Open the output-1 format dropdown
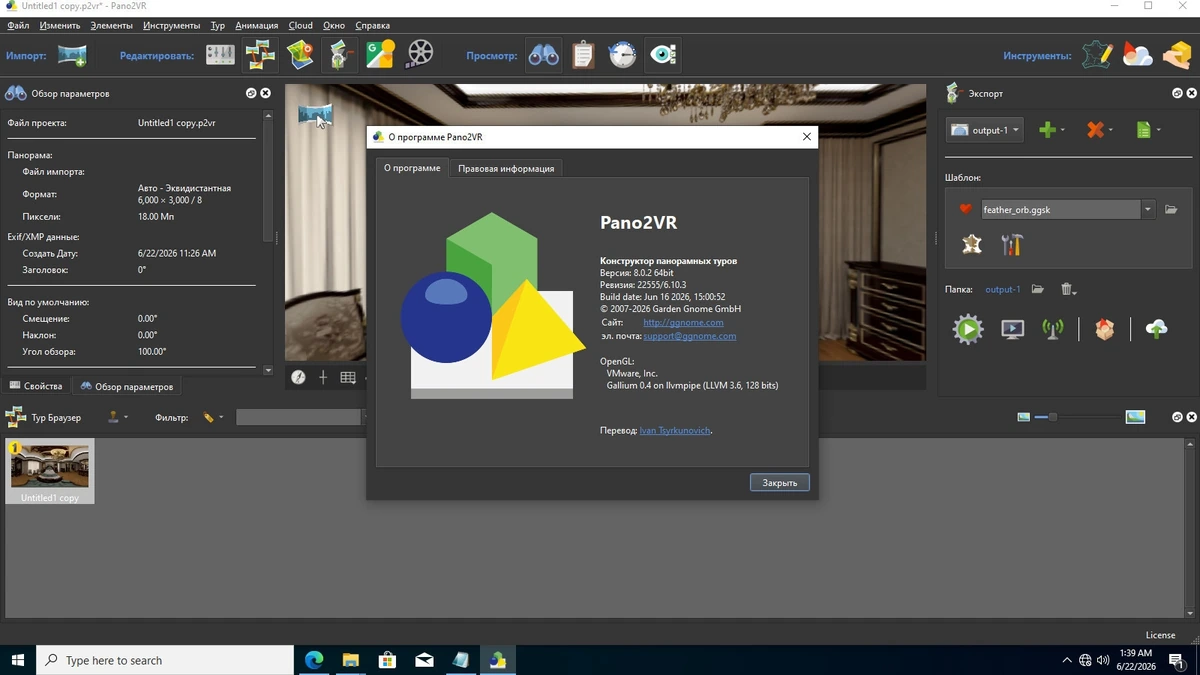 pos(985,130)
